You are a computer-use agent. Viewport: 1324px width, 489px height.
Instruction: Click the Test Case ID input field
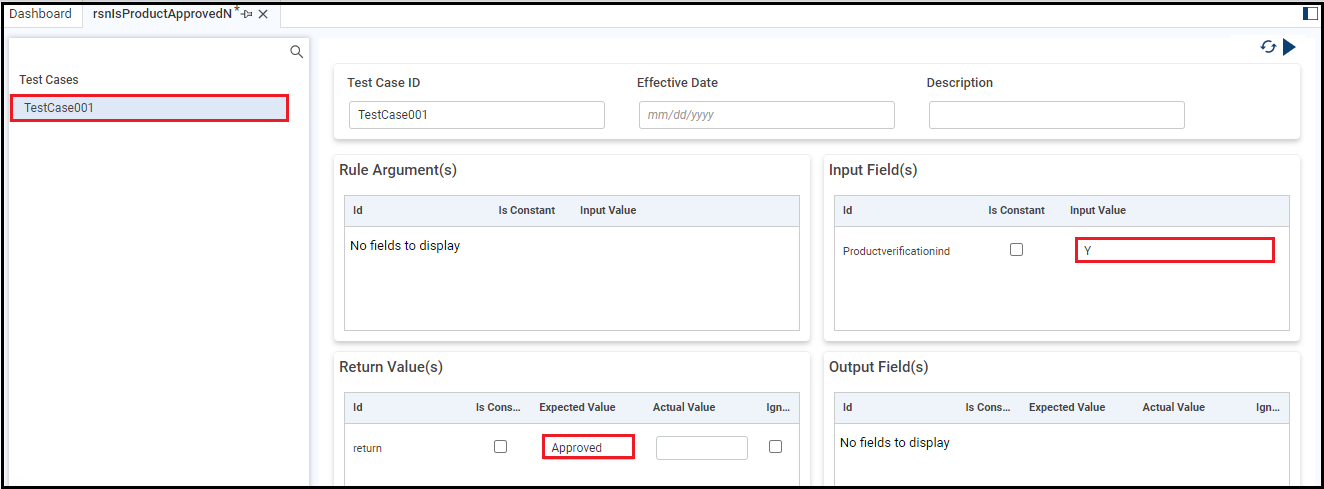[476, 115]
